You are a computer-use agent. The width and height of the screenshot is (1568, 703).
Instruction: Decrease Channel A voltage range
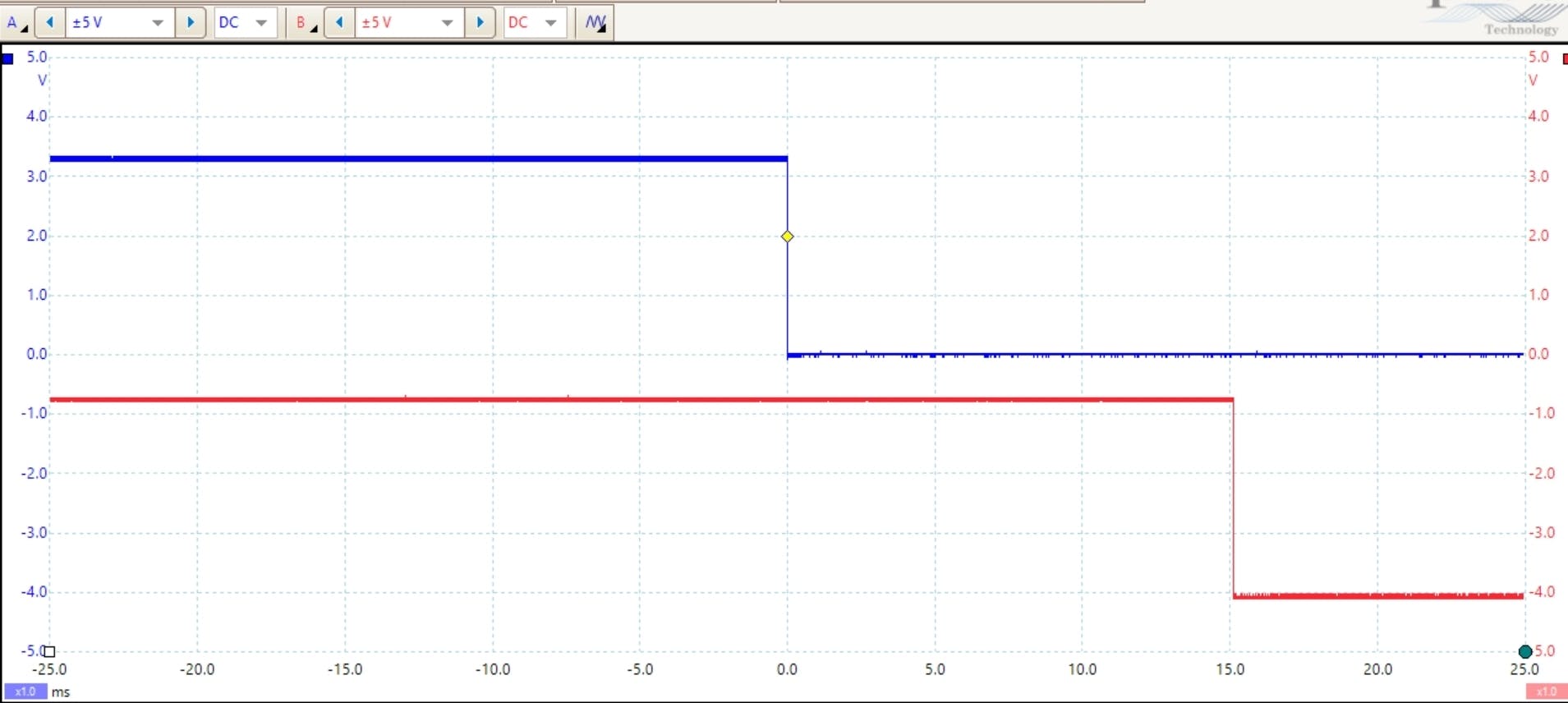(x=50, y=23)
